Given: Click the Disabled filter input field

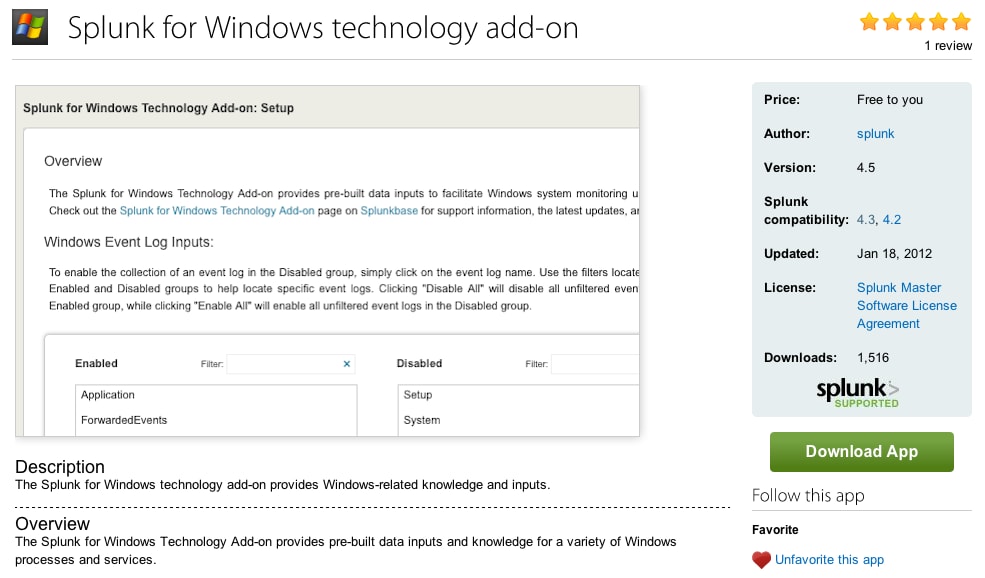Looking at the screenshot, I should [x=595, y=364].
